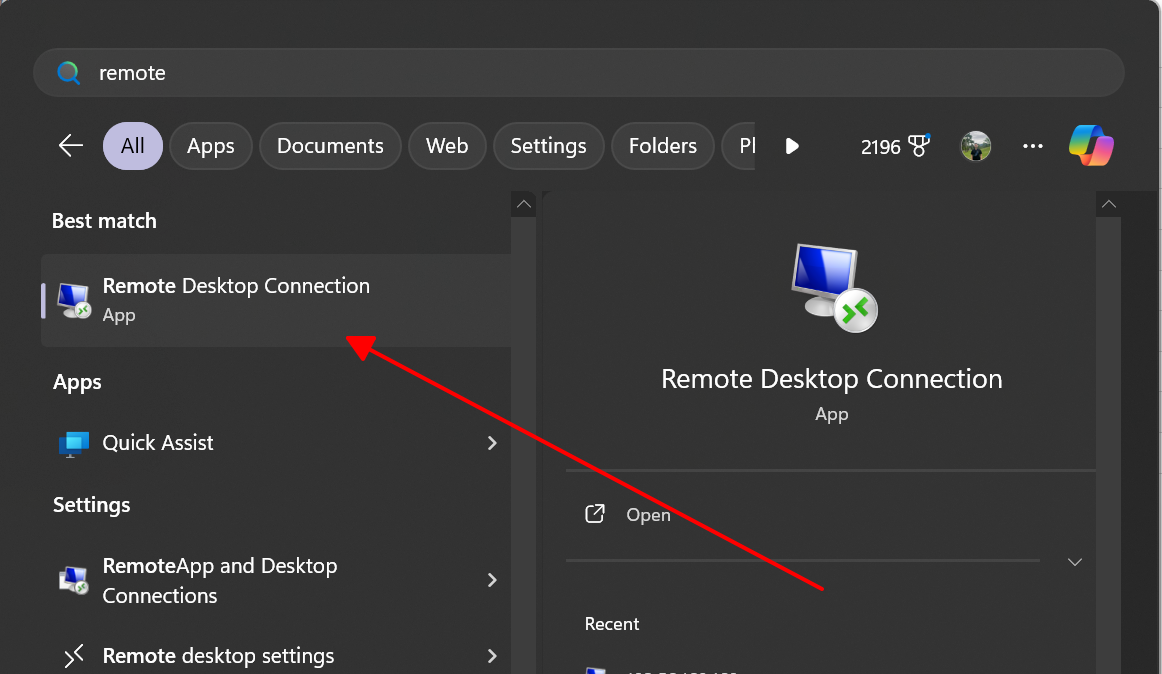
Task: Expand Remote desktop settings chevron
Action: coord(492,657)
